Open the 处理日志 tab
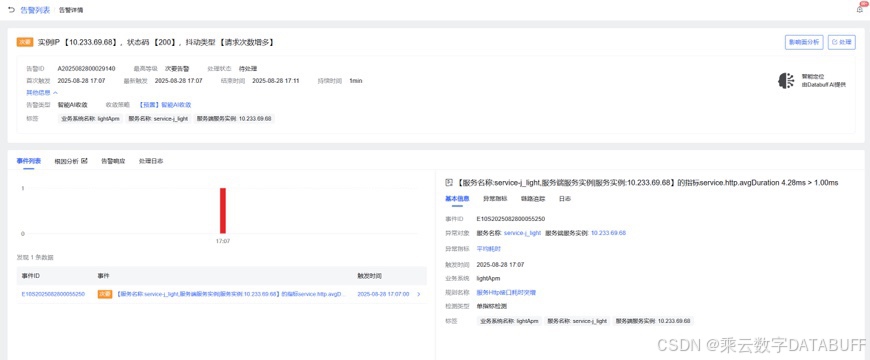 point(151,161)
